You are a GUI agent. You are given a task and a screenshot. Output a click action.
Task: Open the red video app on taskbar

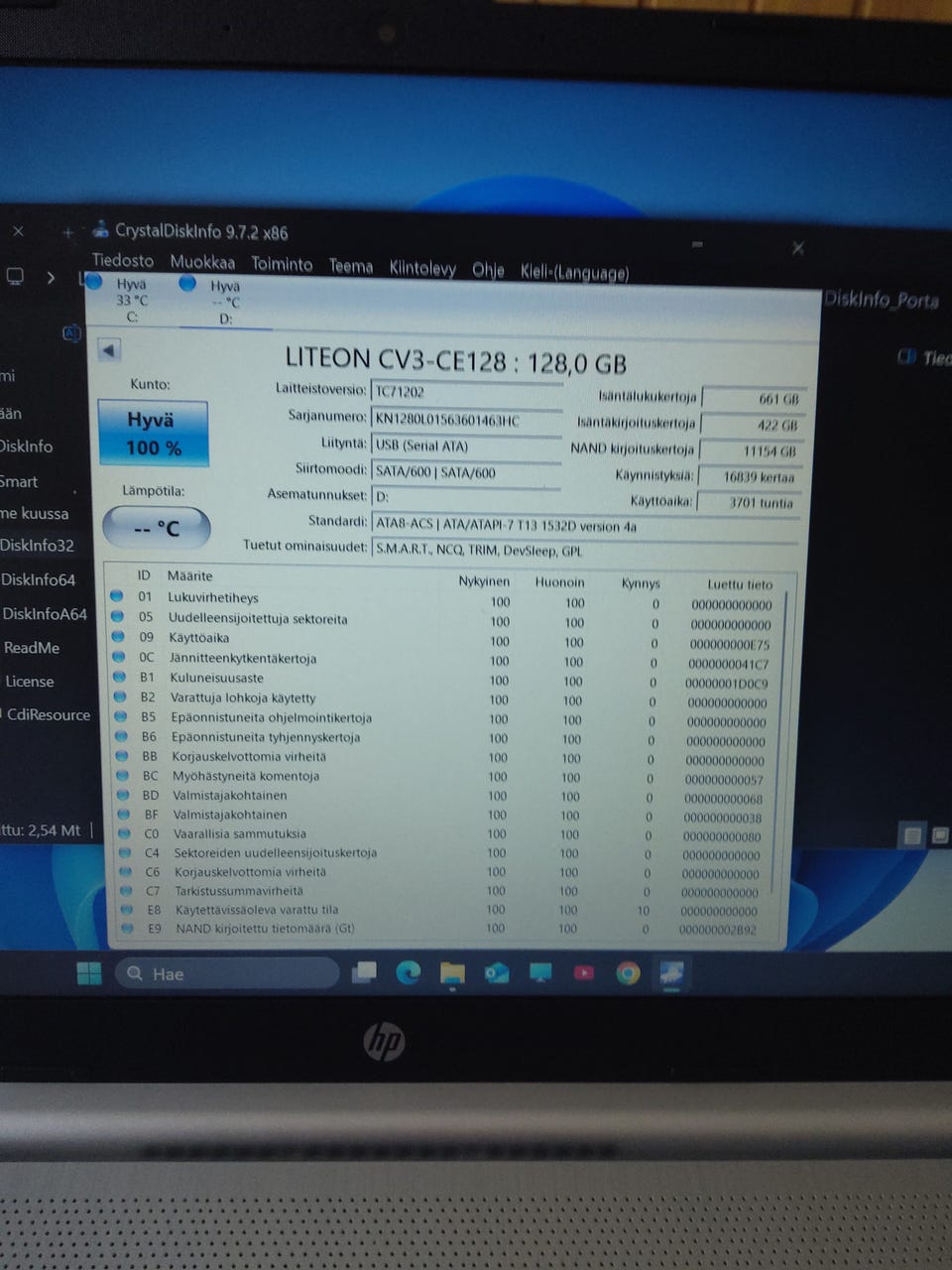584,973
